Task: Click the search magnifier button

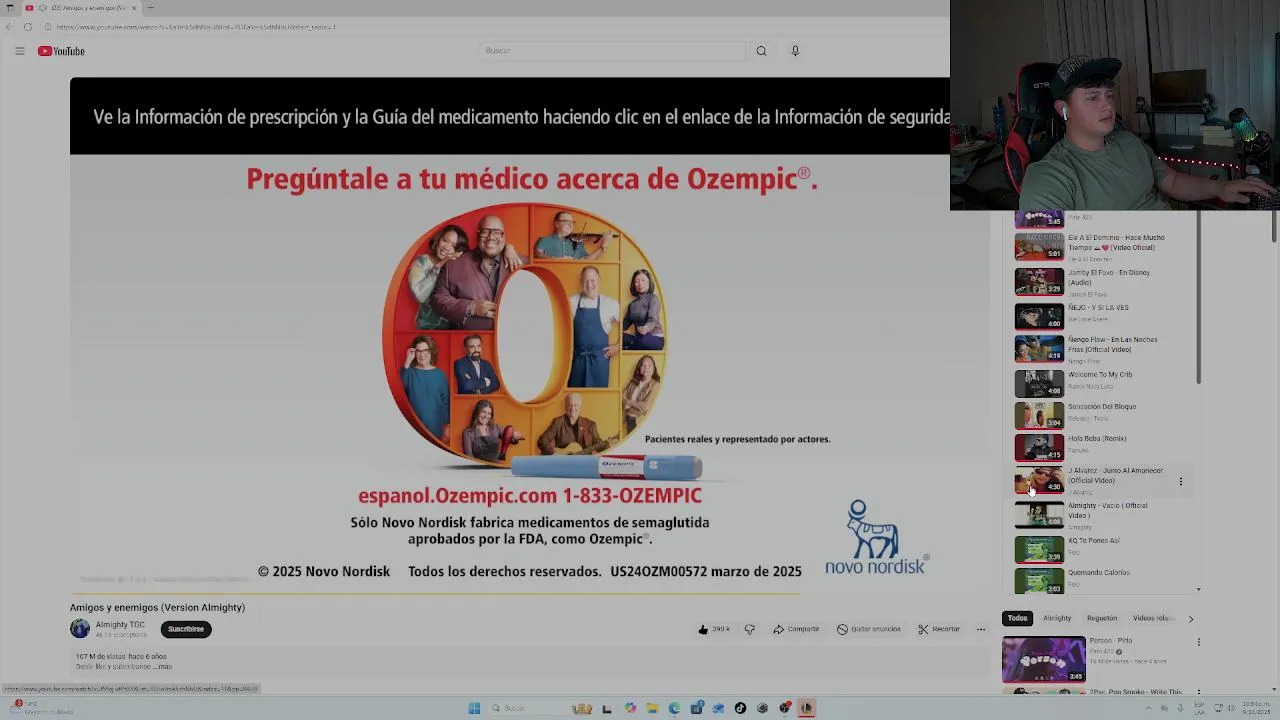Action: (761, 51)
